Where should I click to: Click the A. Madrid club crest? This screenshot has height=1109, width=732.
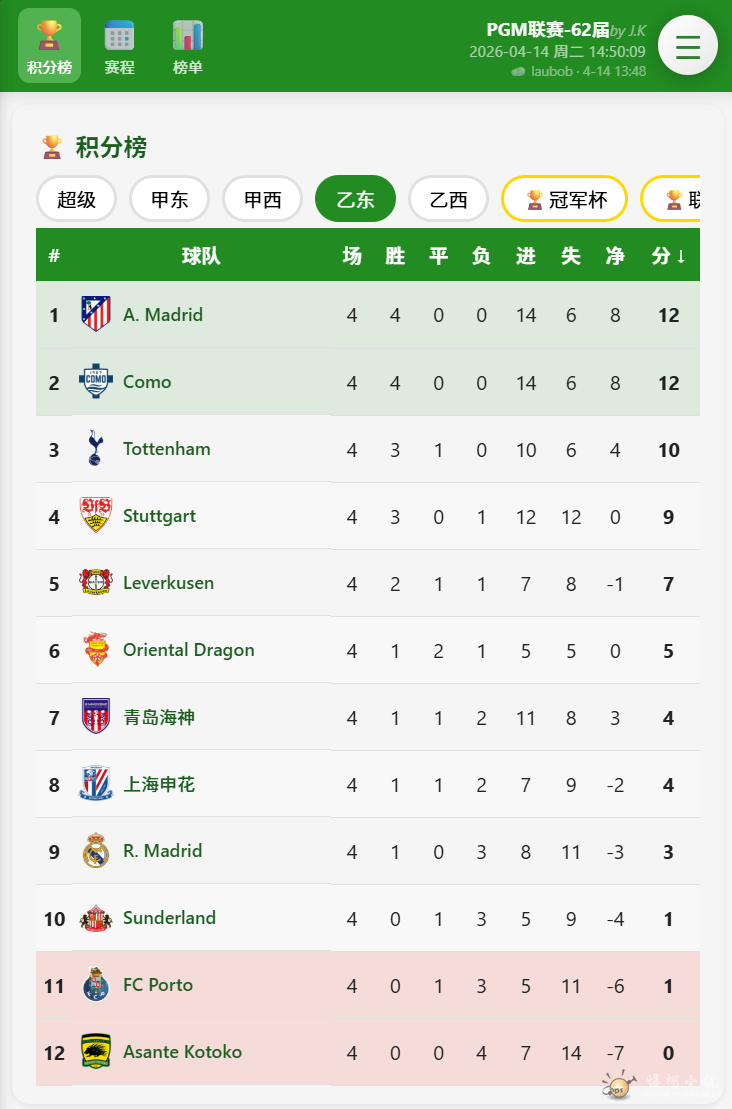pos(96,315)
